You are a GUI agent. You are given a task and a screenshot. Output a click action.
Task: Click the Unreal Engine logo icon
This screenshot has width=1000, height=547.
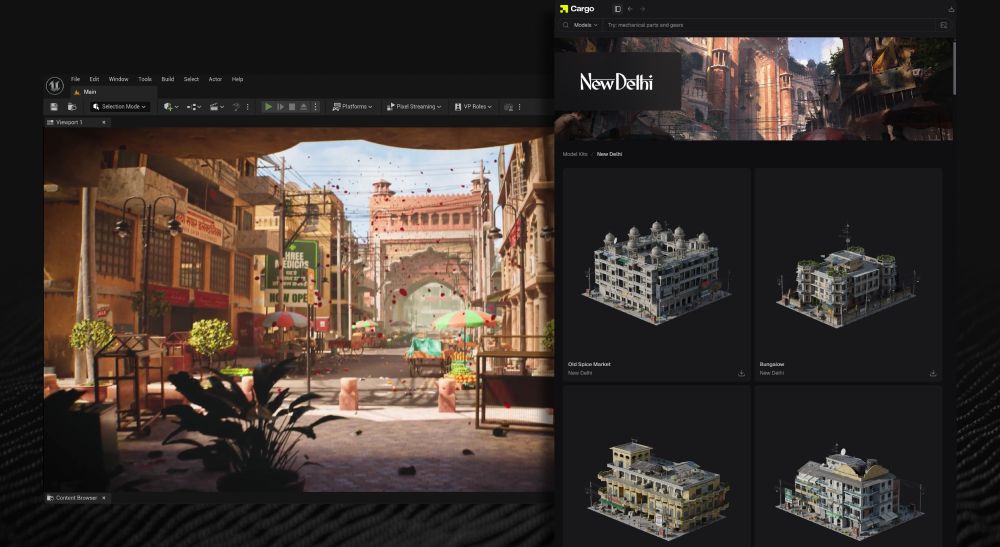54,85
